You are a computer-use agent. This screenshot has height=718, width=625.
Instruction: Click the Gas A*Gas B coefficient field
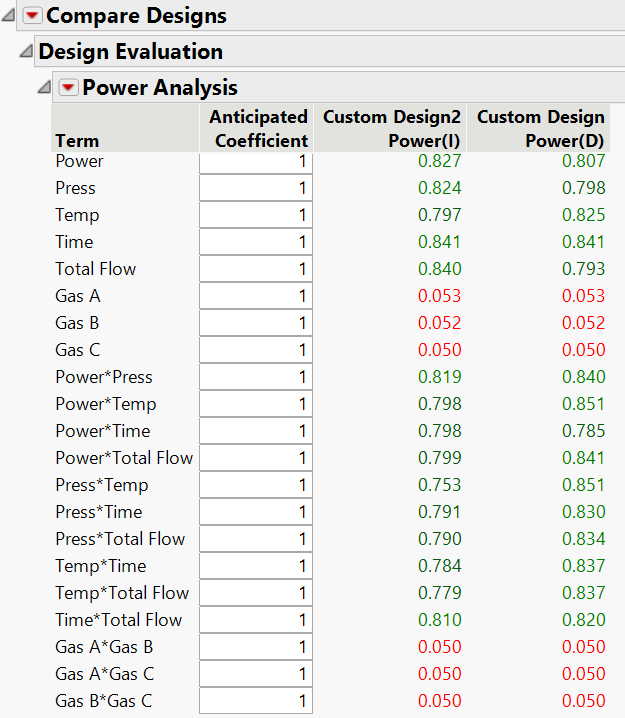(x=256, y=647)
